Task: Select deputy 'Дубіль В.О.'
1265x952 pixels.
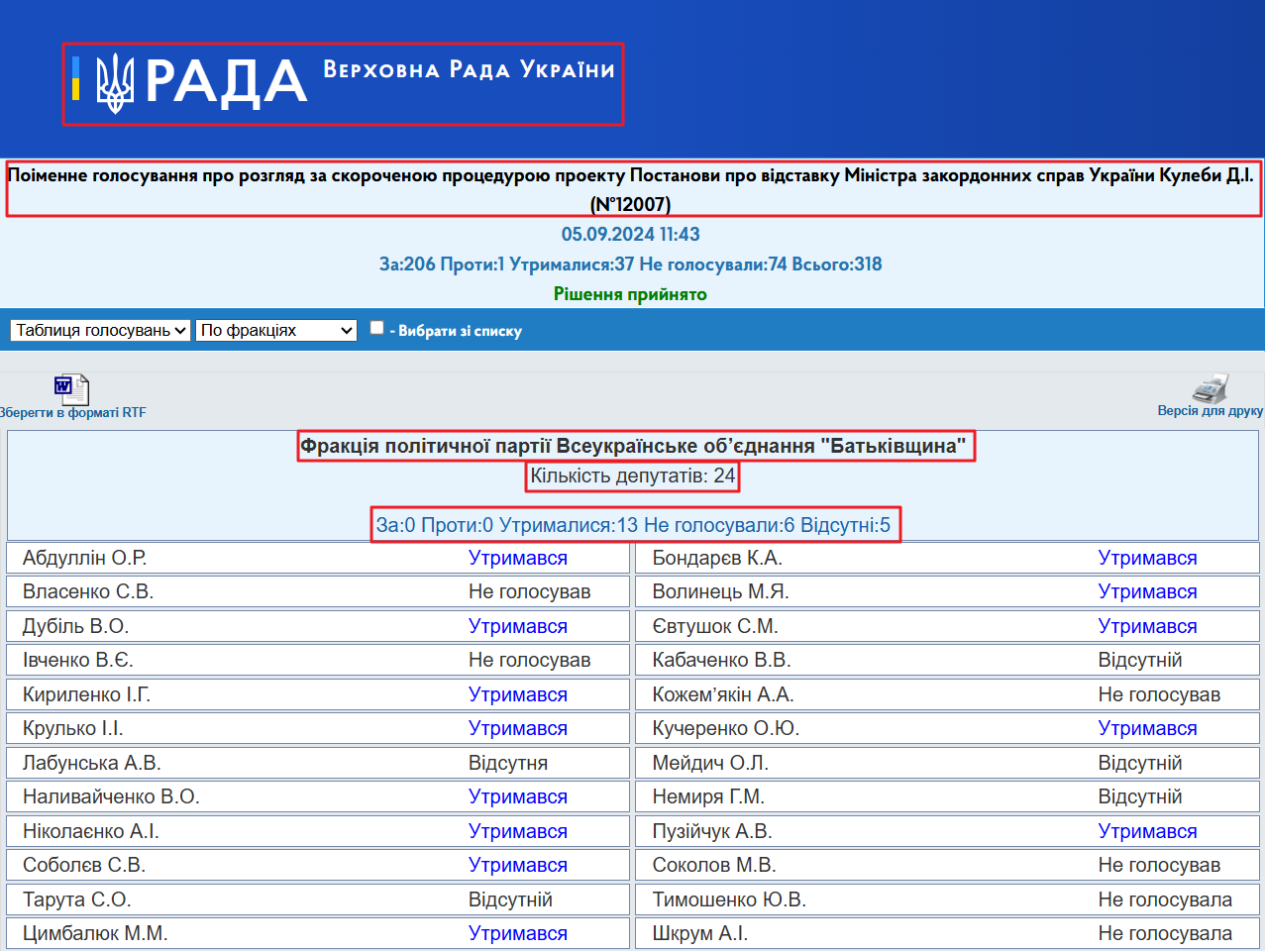Action: 76,626
